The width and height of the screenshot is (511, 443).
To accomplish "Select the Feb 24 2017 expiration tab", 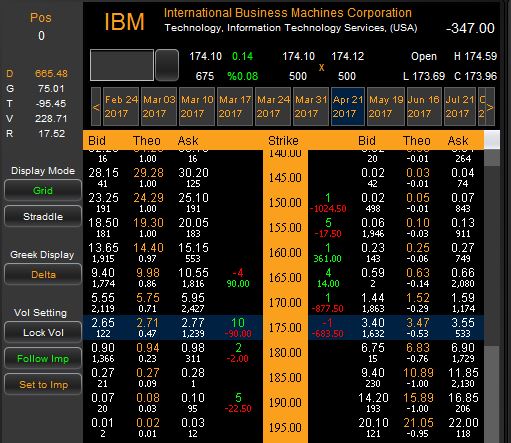I will click(x=121, y=107).
